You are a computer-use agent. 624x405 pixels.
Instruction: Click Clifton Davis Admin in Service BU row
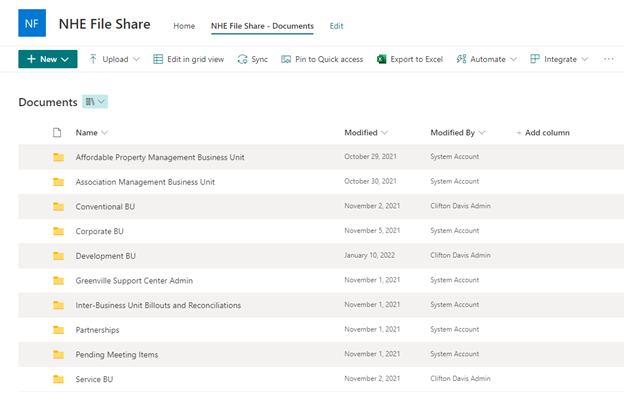[460, 378]
